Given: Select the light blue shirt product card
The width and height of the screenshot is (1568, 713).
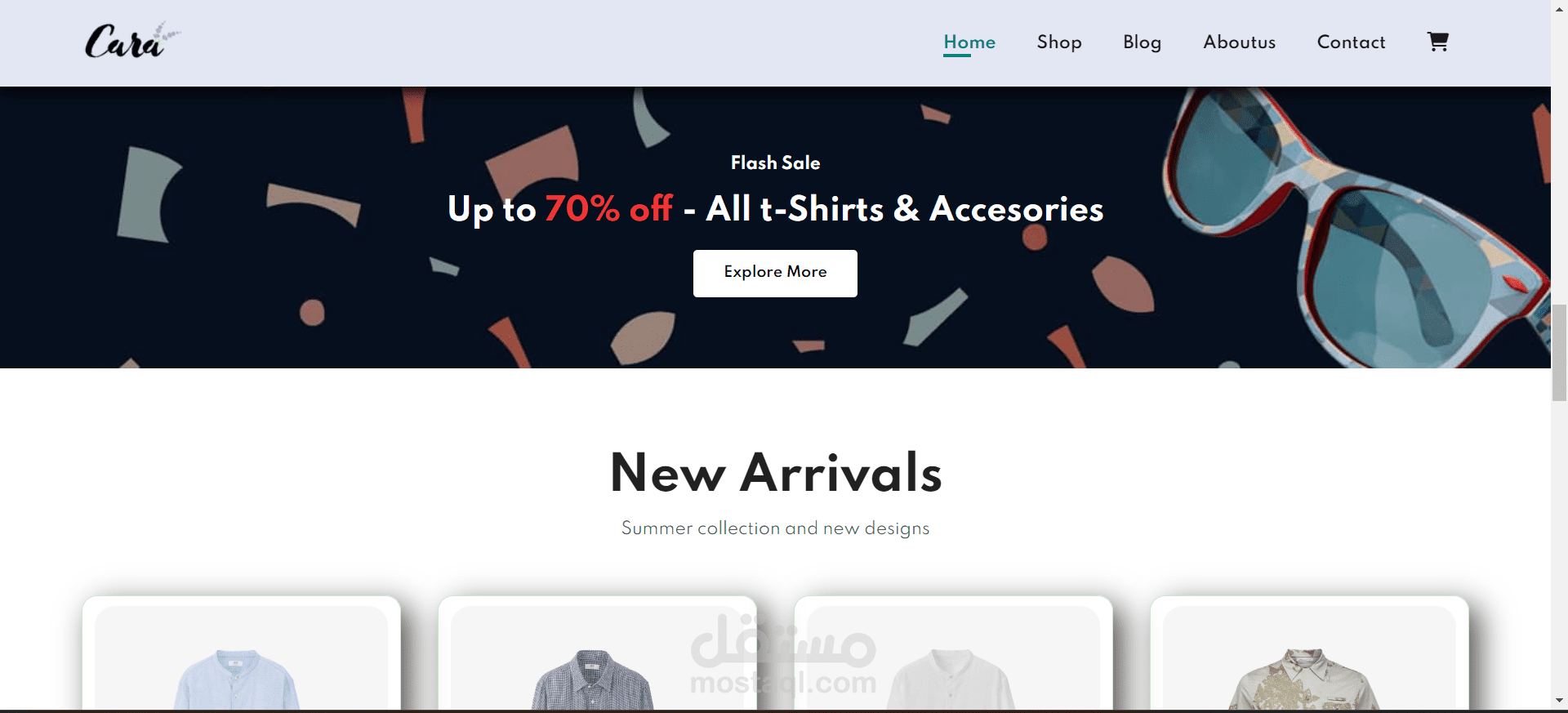Looking at the screenshot, I should point(242,653).
